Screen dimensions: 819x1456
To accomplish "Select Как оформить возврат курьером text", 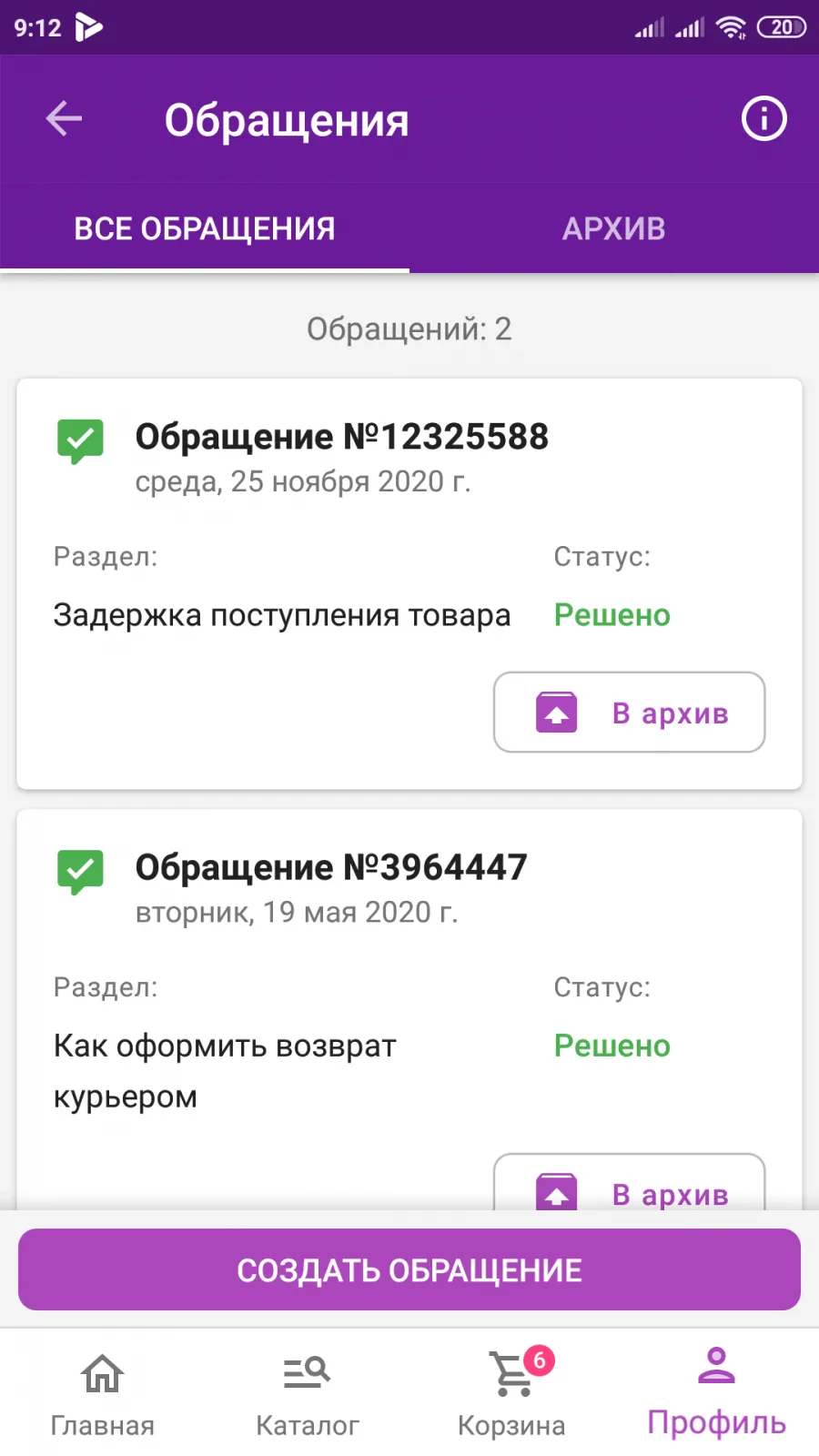I will tap(225, 1071).
